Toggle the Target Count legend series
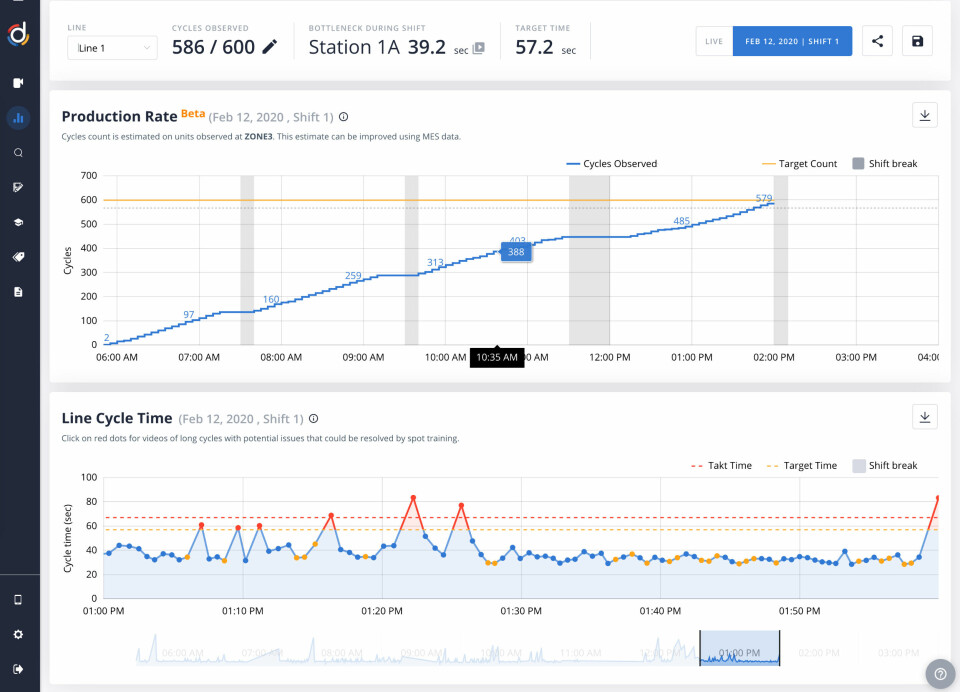Viewport: 960px width, 692px height. [x=799, y=164]
